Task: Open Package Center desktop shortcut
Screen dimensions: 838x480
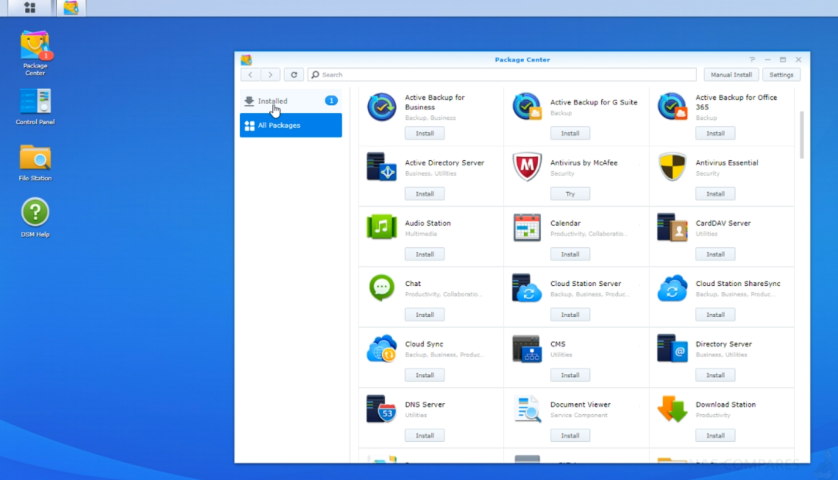Action: pos(35,52)
